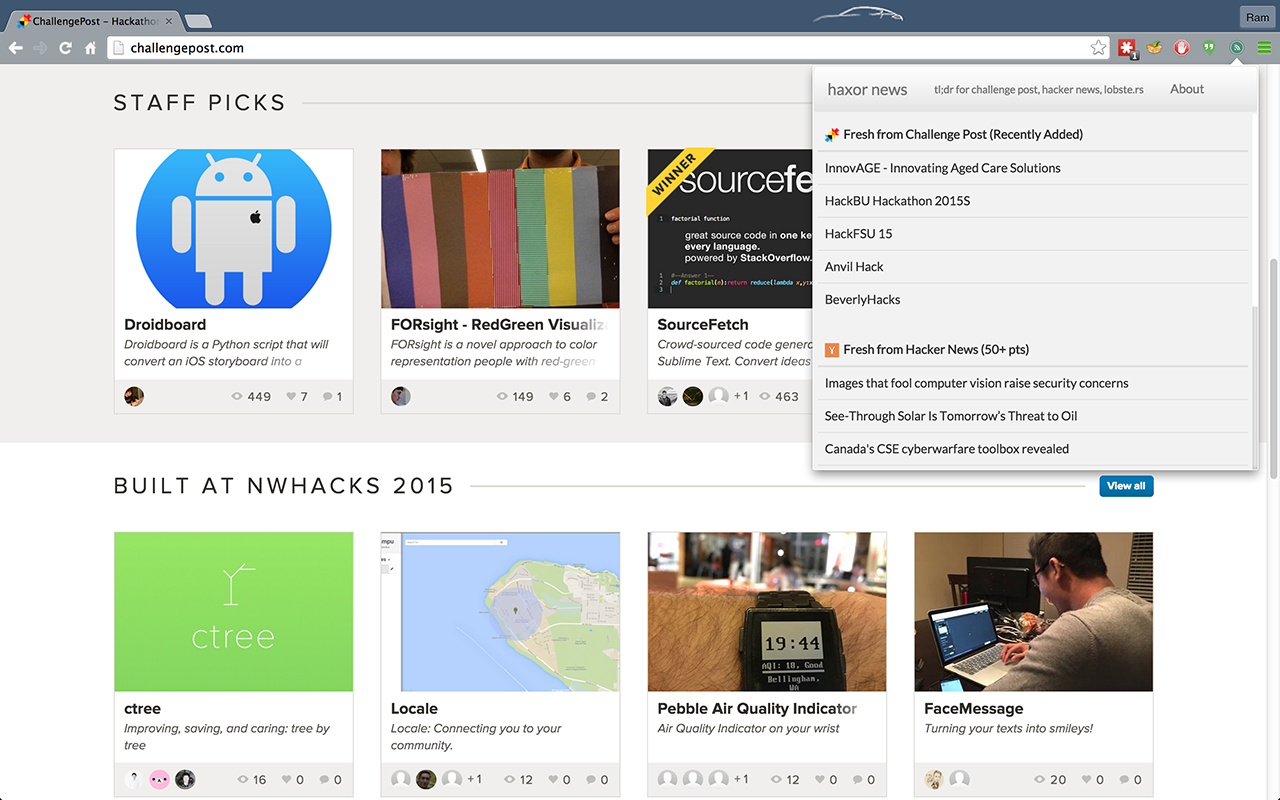The width and height of the screenshot is (1280, 800).
Task: Click the Ram profile button in Chrome
Action: point(1257,17)
